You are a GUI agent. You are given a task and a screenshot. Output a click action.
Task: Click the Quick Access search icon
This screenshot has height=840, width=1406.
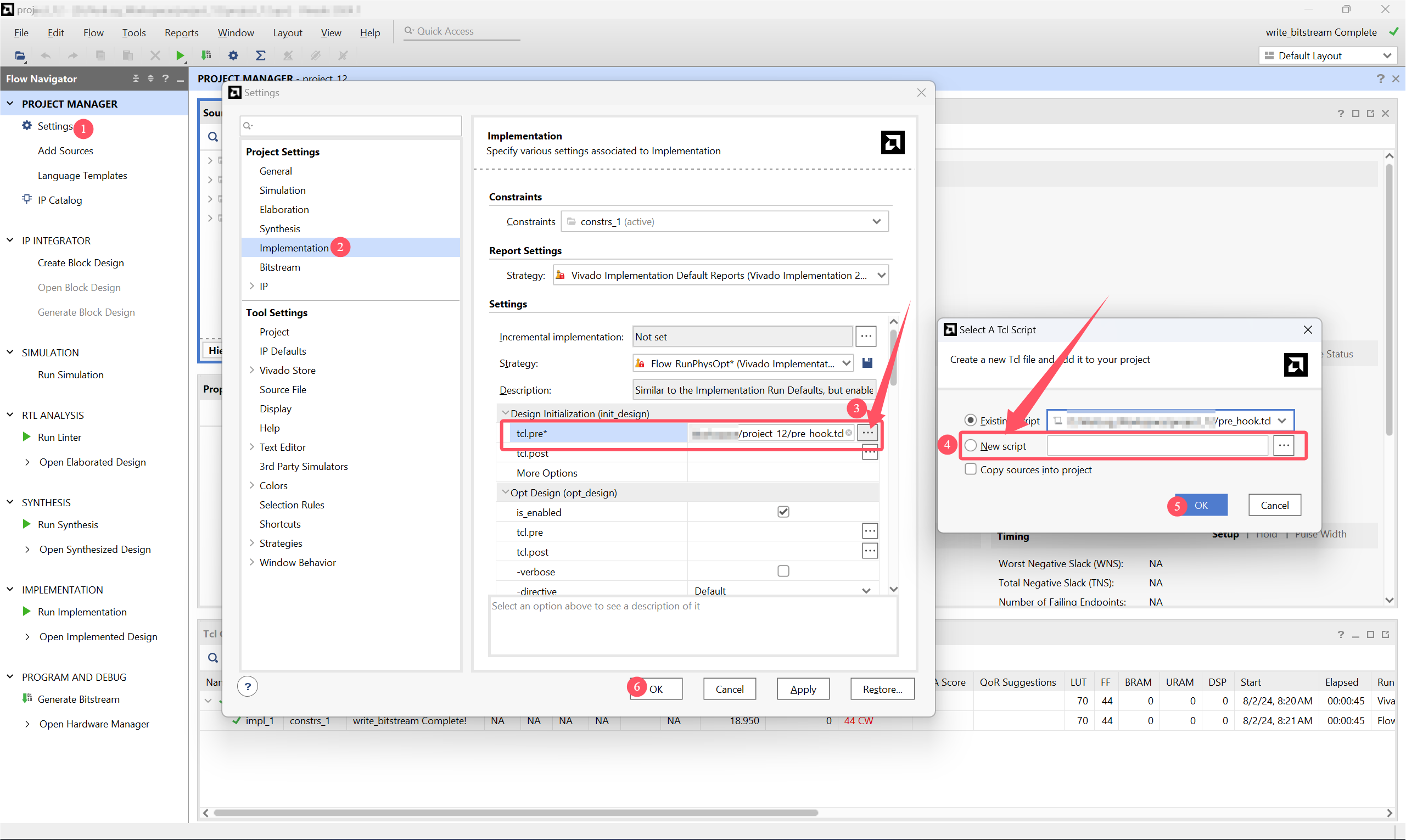[x=408, y=31]
